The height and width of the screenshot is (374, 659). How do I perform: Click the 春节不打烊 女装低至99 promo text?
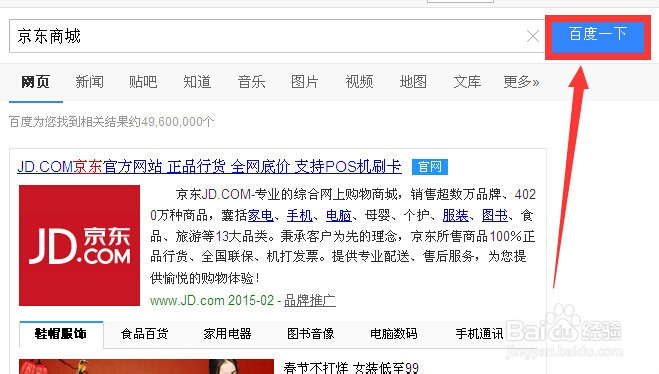coord(351,368)
